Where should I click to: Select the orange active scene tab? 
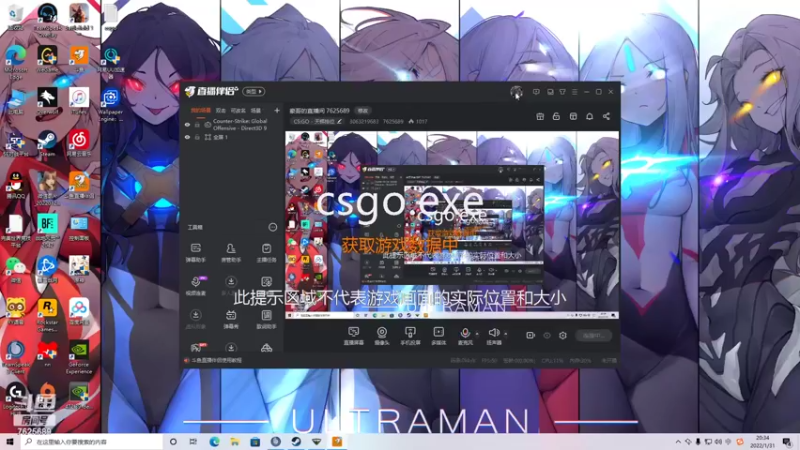201,110
